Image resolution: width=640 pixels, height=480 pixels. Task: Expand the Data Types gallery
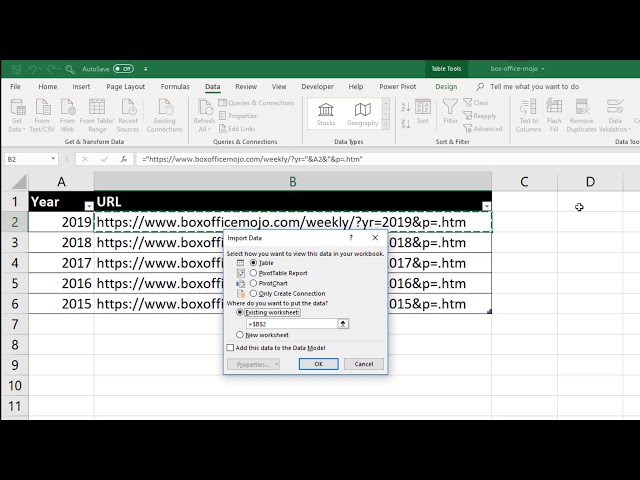click(x=386, y=125)
